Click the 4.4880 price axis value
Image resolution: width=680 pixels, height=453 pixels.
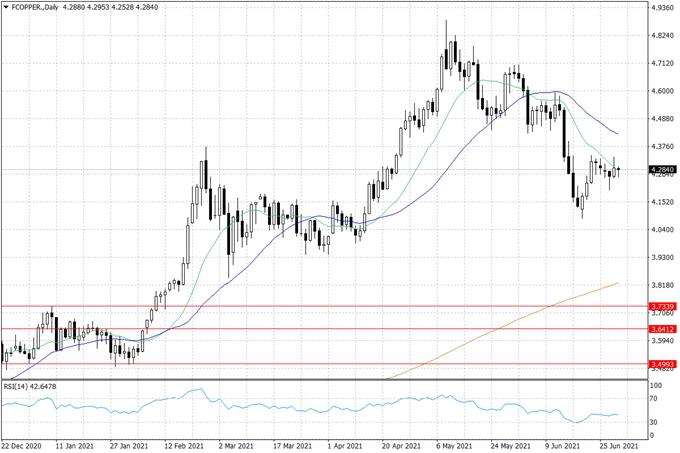click(x=662, y=119)
